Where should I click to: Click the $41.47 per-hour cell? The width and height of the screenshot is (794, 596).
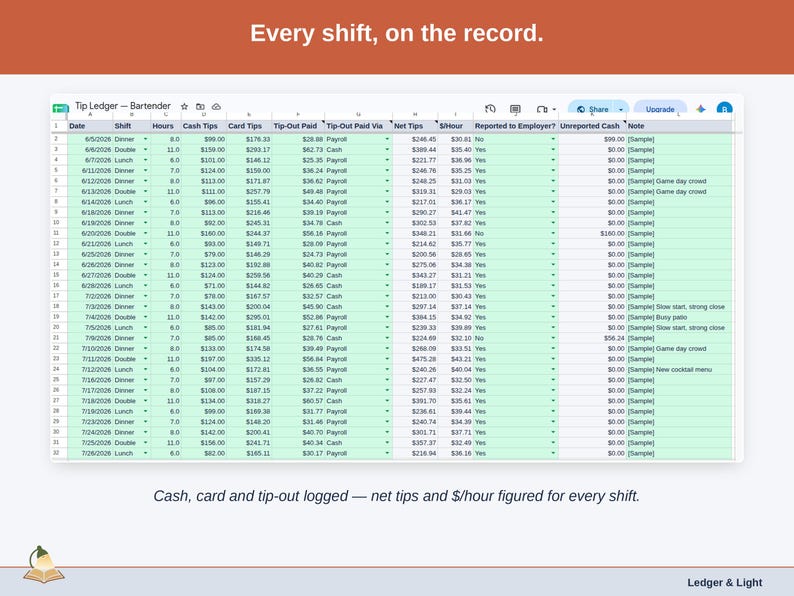click(455, 212)
